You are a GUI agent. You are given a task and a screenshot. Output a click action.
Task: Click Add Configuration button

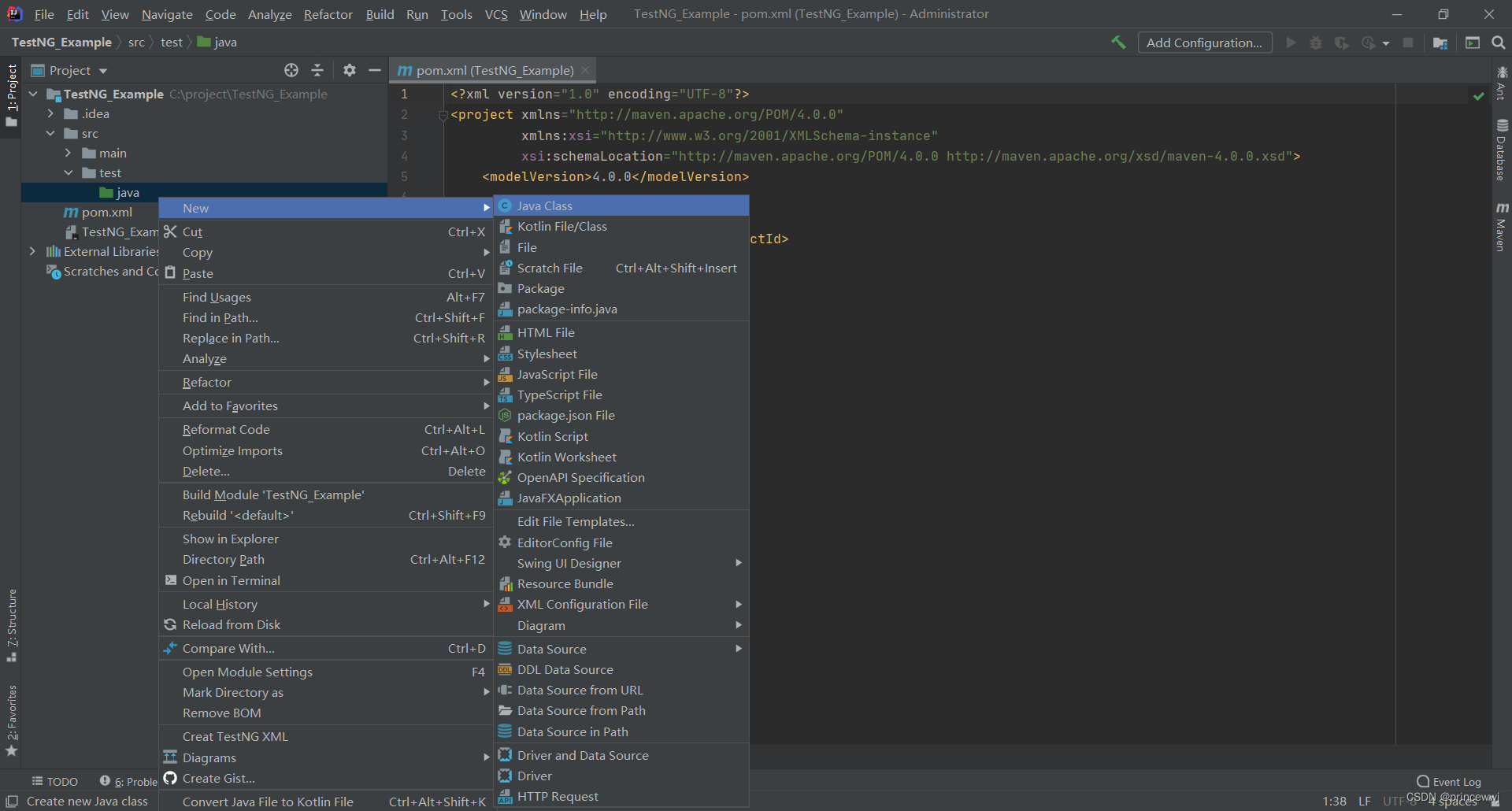[1204, 43]
